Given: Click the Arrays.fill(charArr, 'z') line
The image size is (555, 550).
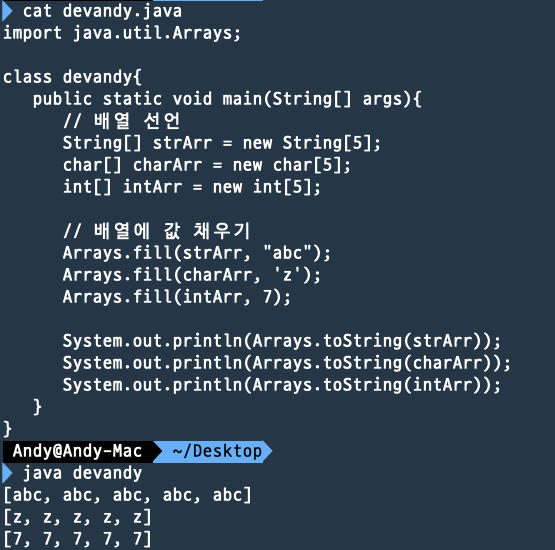Looking at the screenshot, I should click(x=191, y=275).
